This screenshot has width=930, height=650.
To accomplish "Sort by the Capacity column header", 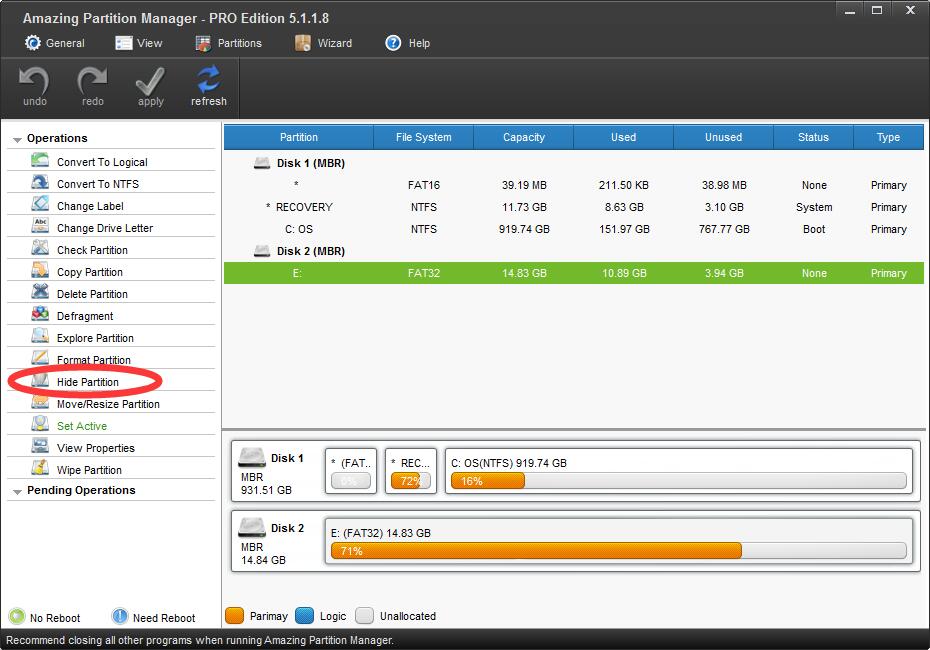I will click(524, 137).
